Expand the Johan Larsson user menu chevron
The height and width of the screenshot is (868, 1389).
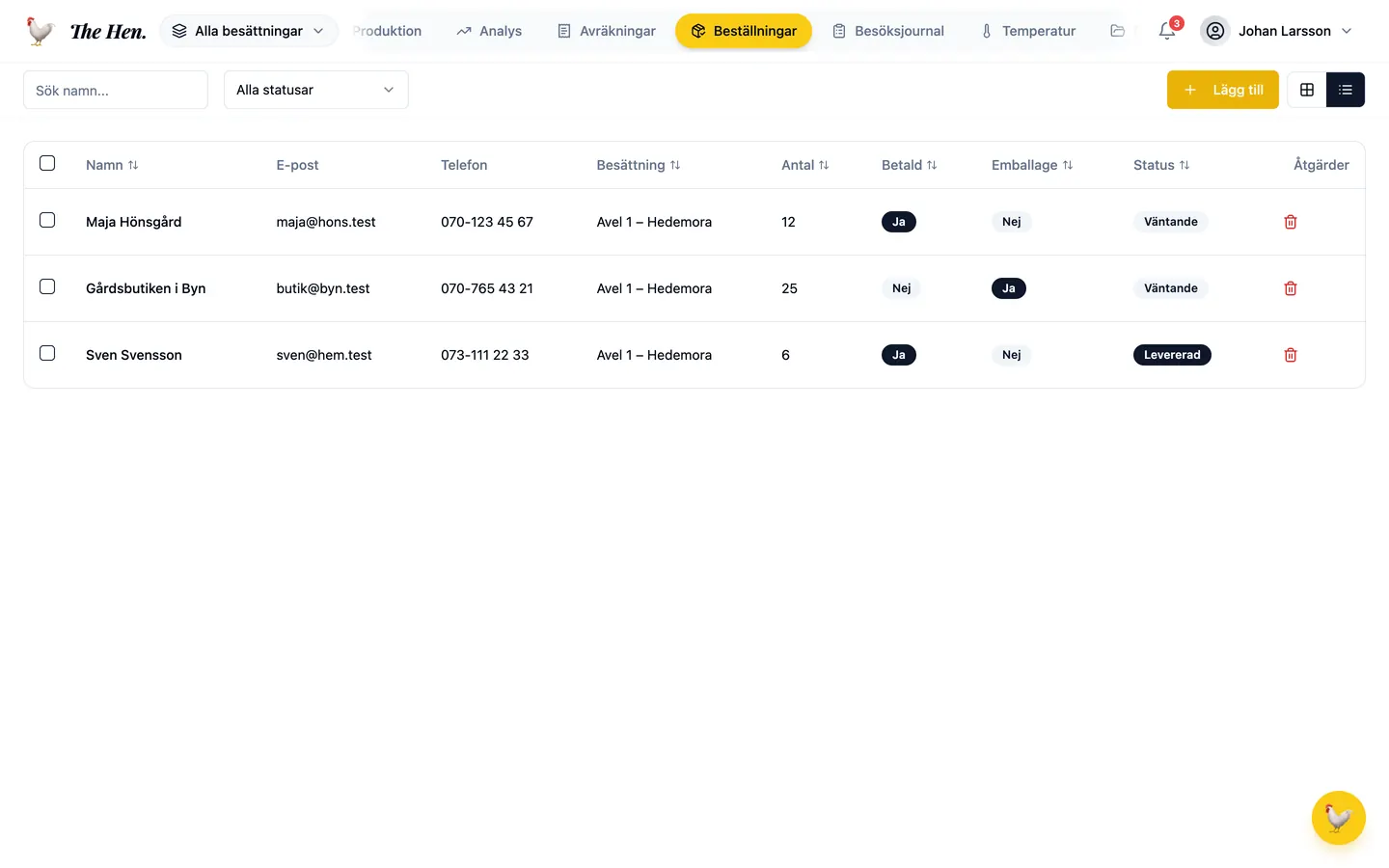click(x=1347, y=31)
